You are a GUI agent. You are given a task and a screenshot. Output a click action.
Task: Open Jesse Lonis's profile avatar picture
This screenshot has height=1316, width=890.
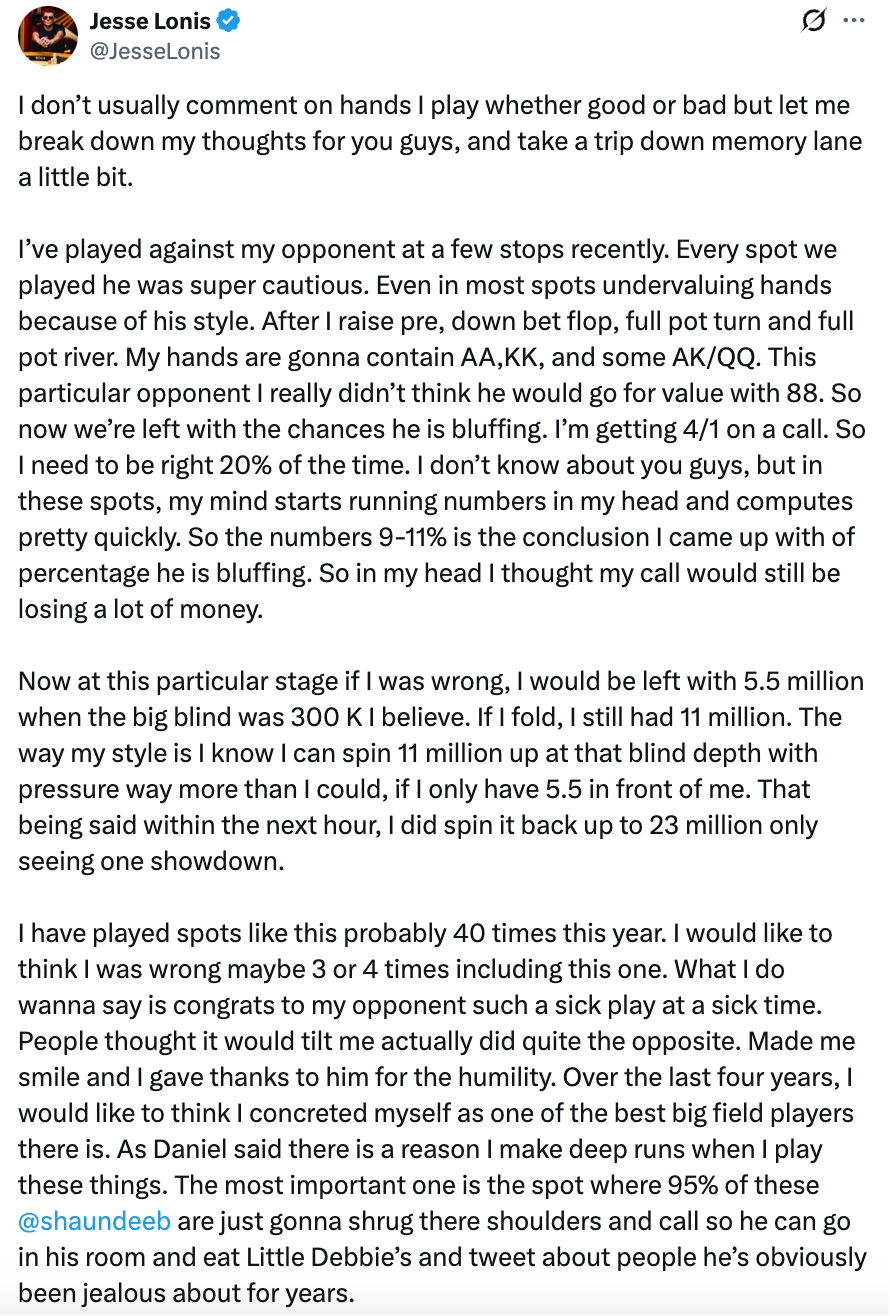click(x=48, y=35)
